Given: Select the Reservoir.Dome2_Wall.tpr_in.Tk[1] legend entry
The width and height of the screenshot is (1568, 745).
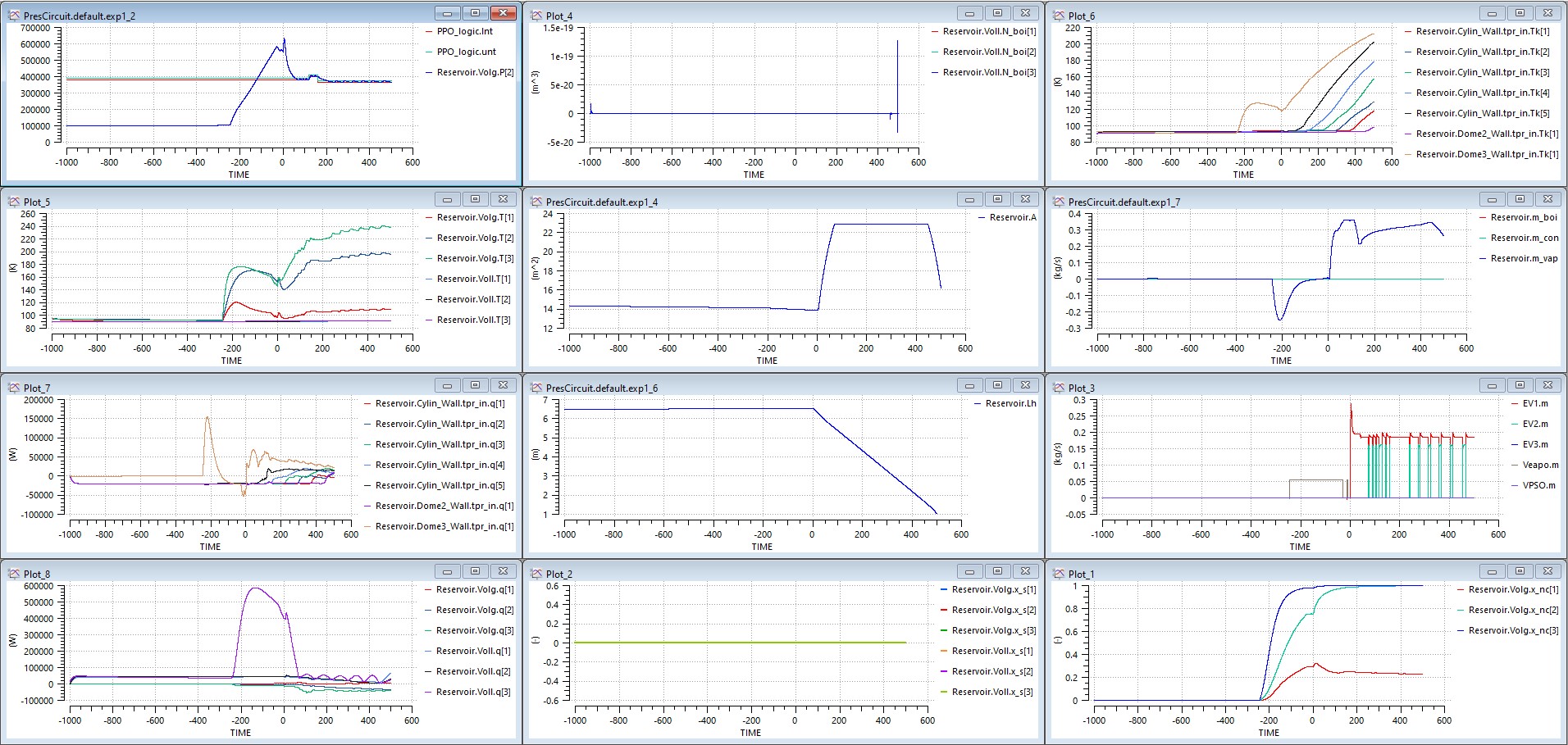Looking at the screenshot, I should (1482, 134).
